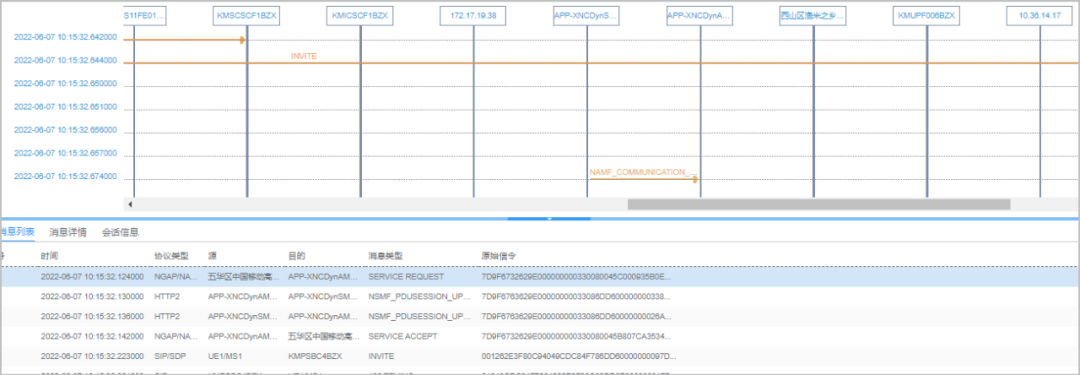1080x375 pixels.
Task: Click the 10:15:32.223000 time cell
Action: click(x=92, y=356)
